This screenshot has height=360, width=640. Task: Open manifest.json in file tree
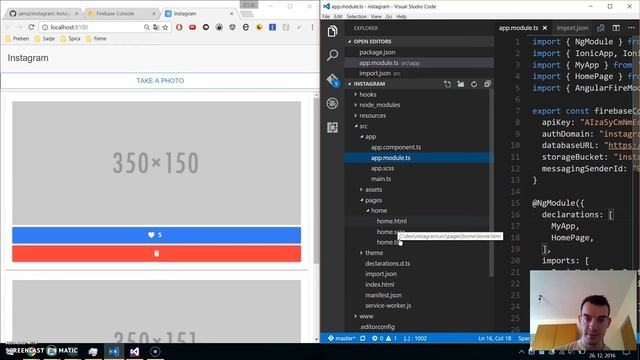(x=383, y=295)
